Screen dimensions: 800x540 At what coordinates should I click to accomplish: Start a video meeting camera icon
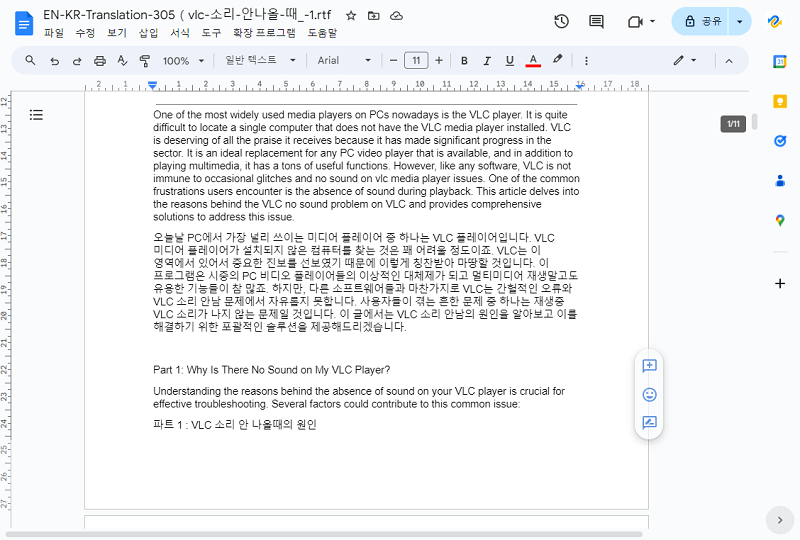(x=635, y=21)
